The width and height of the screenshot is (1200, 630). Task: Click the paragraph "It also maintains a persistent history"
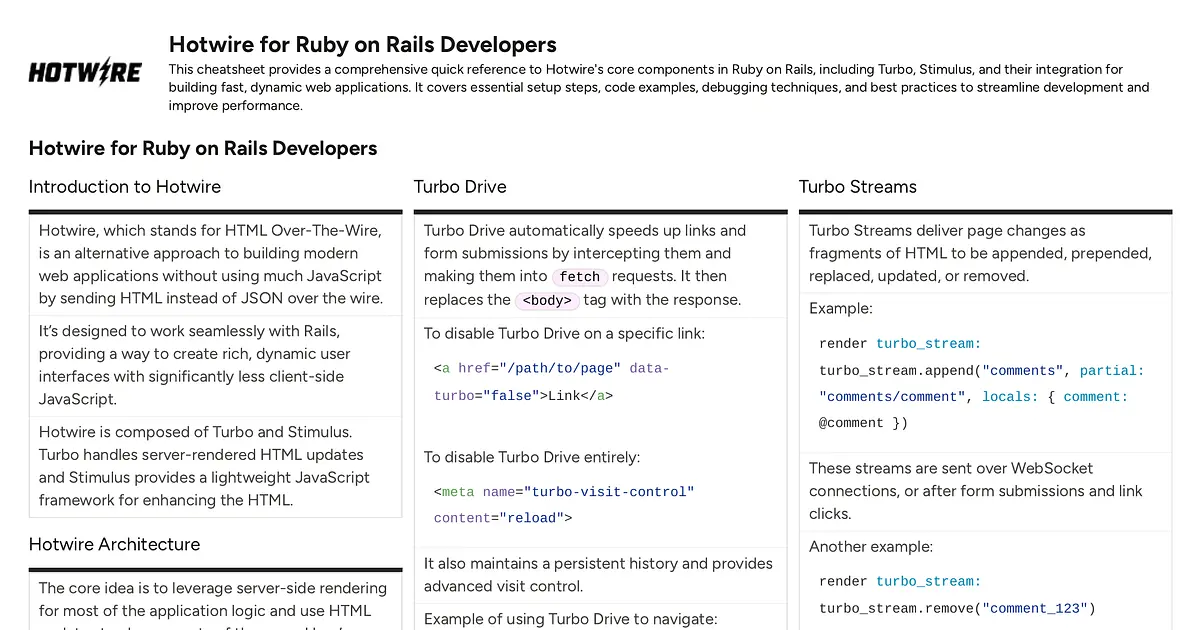point(598,575)
